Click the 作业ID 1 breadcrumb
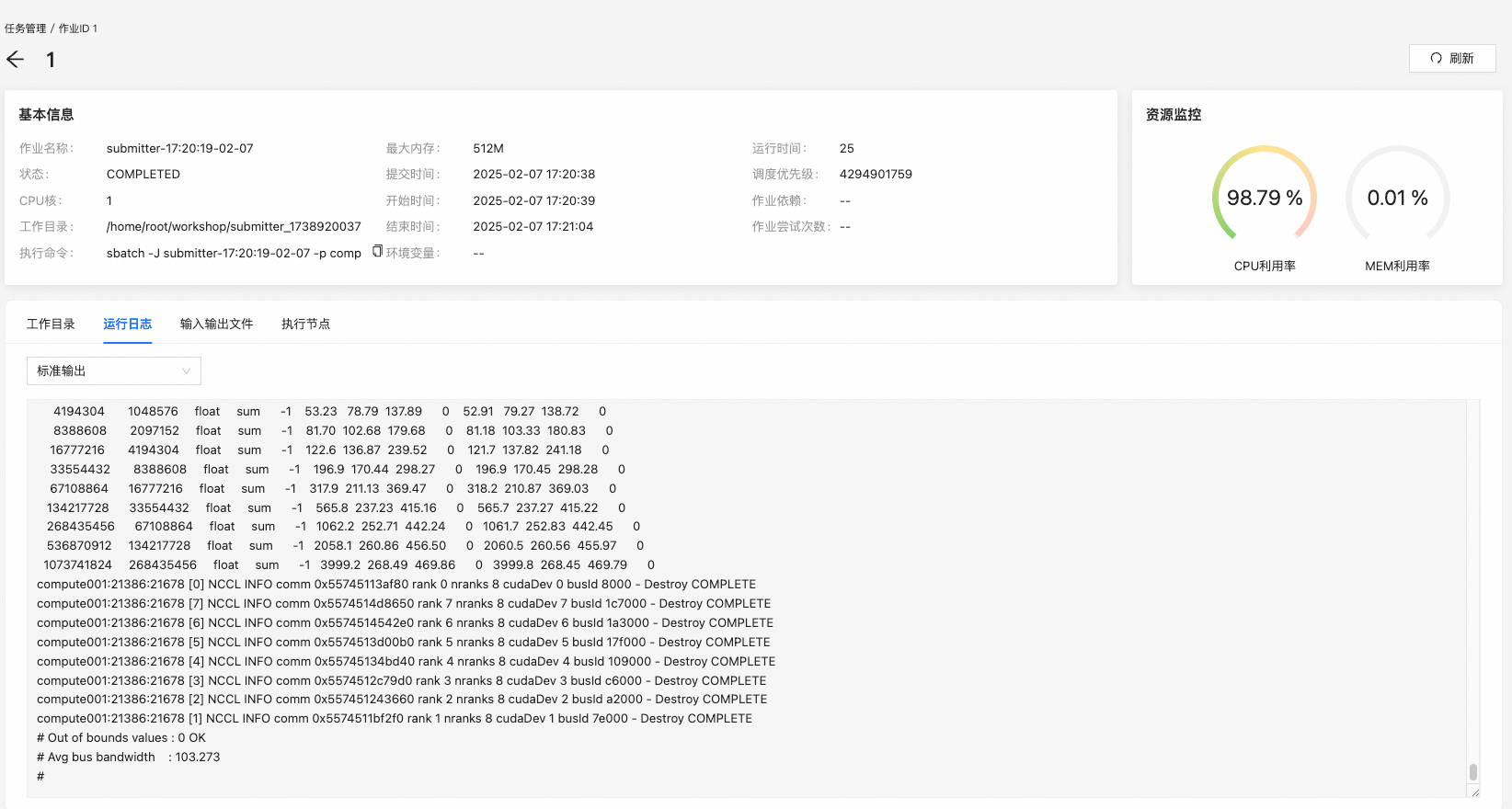Screen dimensions: 1512x809 tap(78, 28)
